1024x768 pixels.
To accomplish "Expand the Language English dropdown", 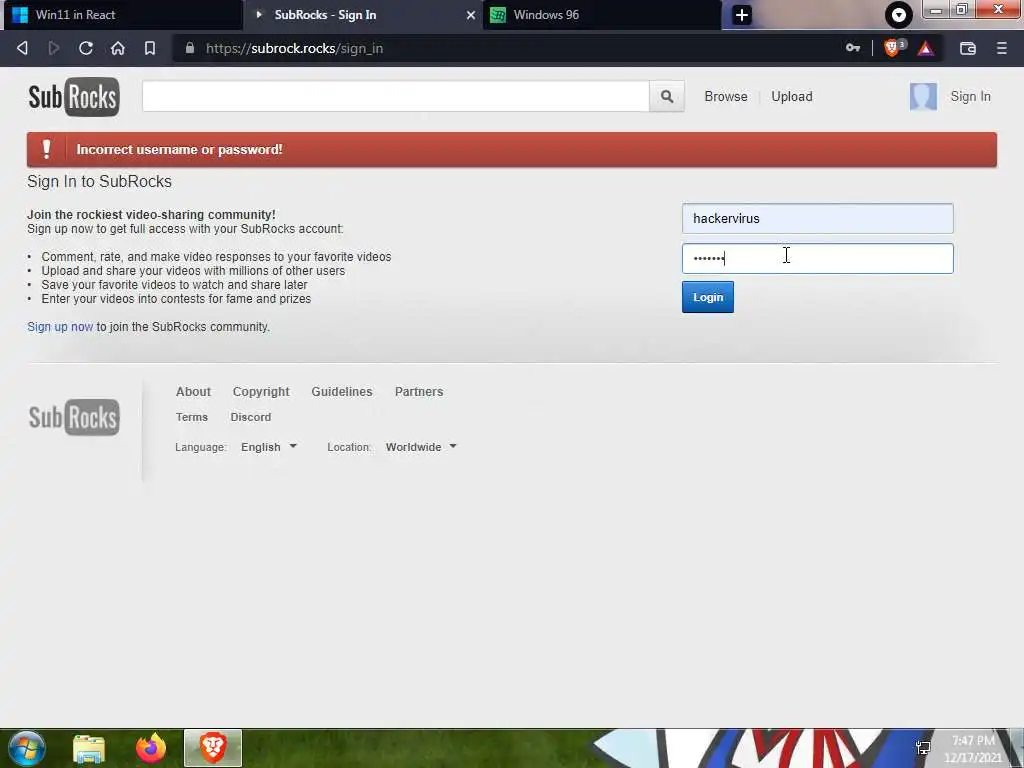I will 268,447.
